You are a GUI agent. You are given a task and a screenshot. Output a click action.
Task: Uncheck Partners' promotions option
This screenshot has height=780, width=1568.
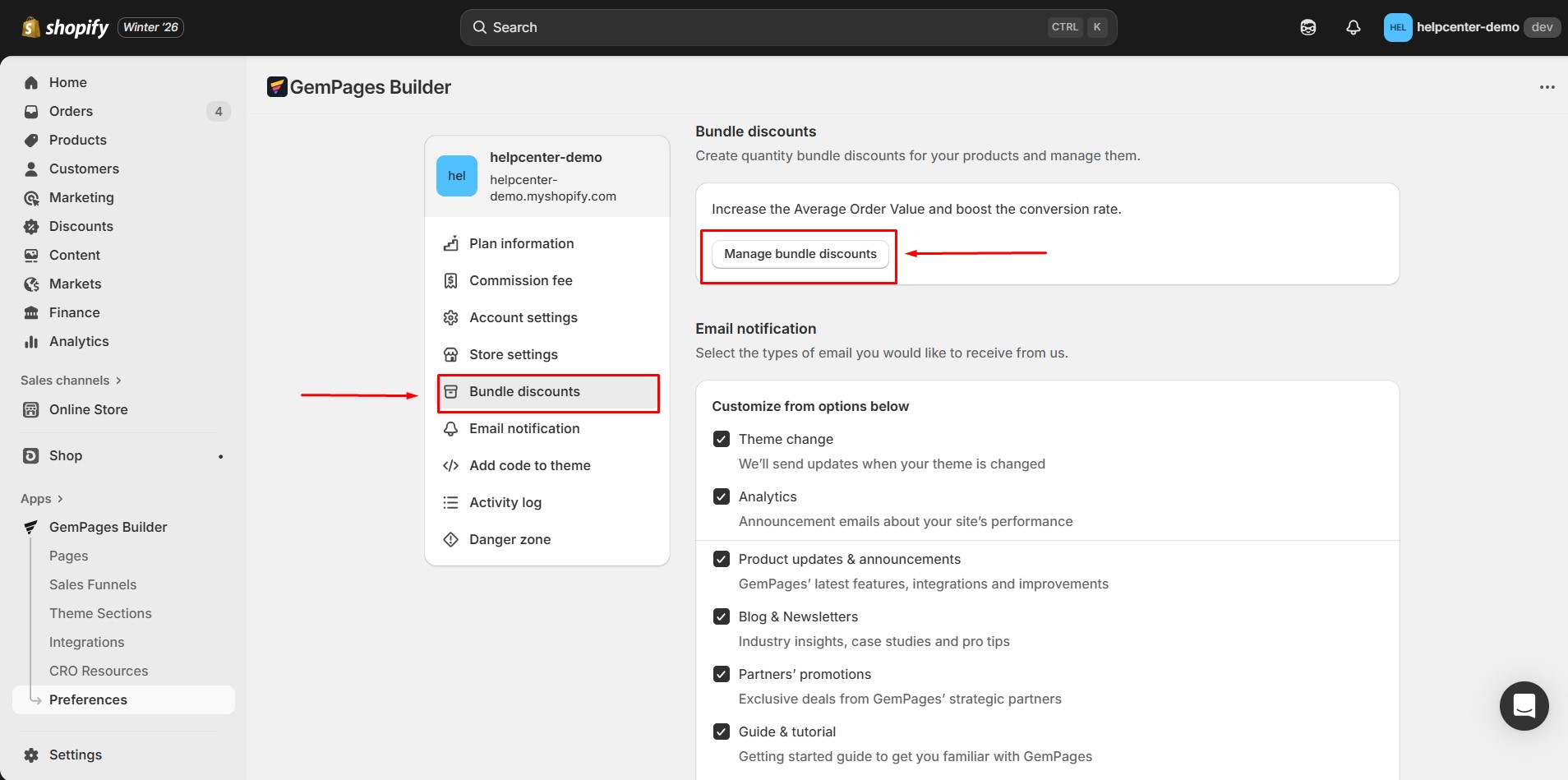pos(722,674)
